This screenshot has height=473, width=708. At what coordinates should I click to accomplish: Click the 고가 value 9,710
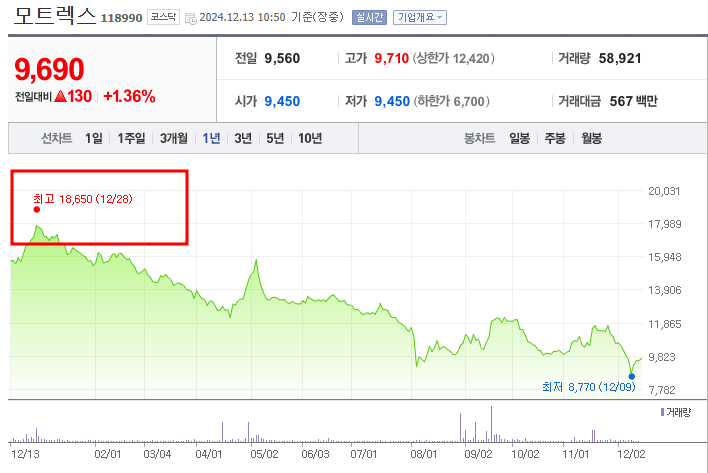[x=391, y=58]
